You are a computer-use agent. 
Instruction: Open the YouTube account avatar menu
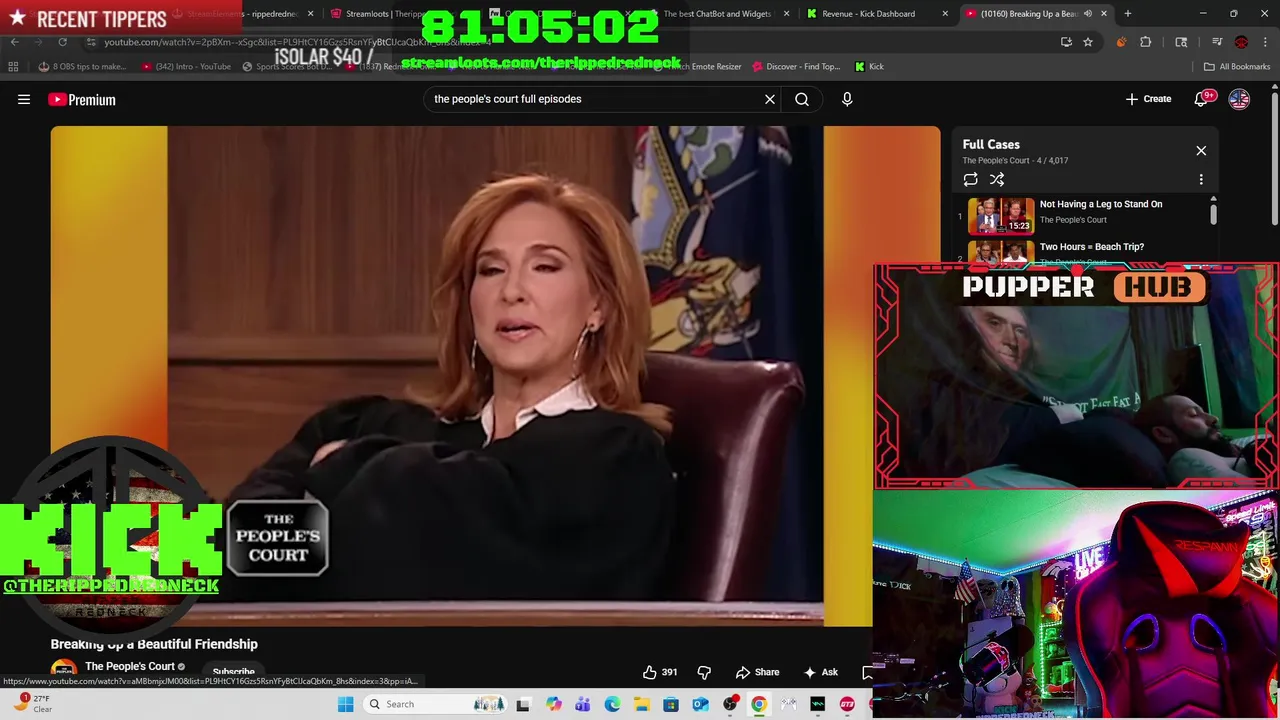click(1239, 99)
